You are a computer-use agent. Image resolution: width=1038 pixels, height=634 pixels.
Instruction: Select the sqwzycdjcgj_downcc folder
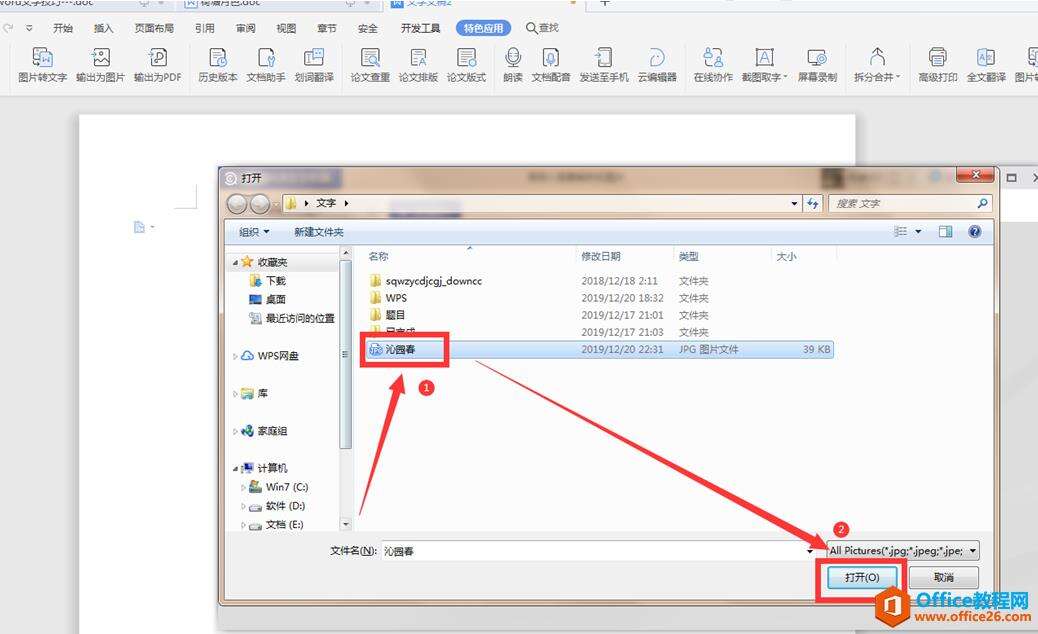click(426, 281)
